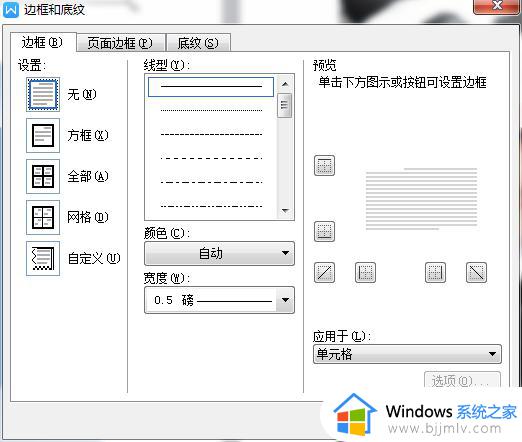Click the 网格(D) label text

88,217
